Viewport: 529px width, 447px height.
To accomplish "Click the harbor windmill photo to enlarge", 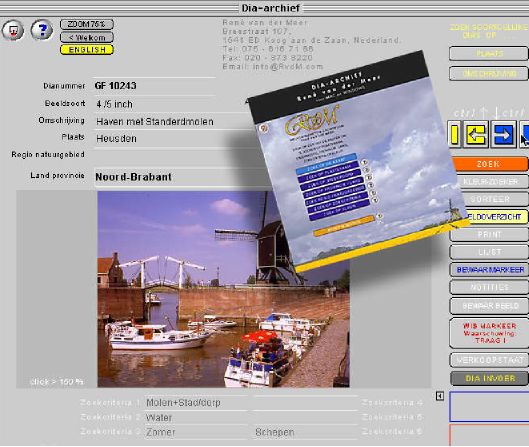I will point(223,289).
